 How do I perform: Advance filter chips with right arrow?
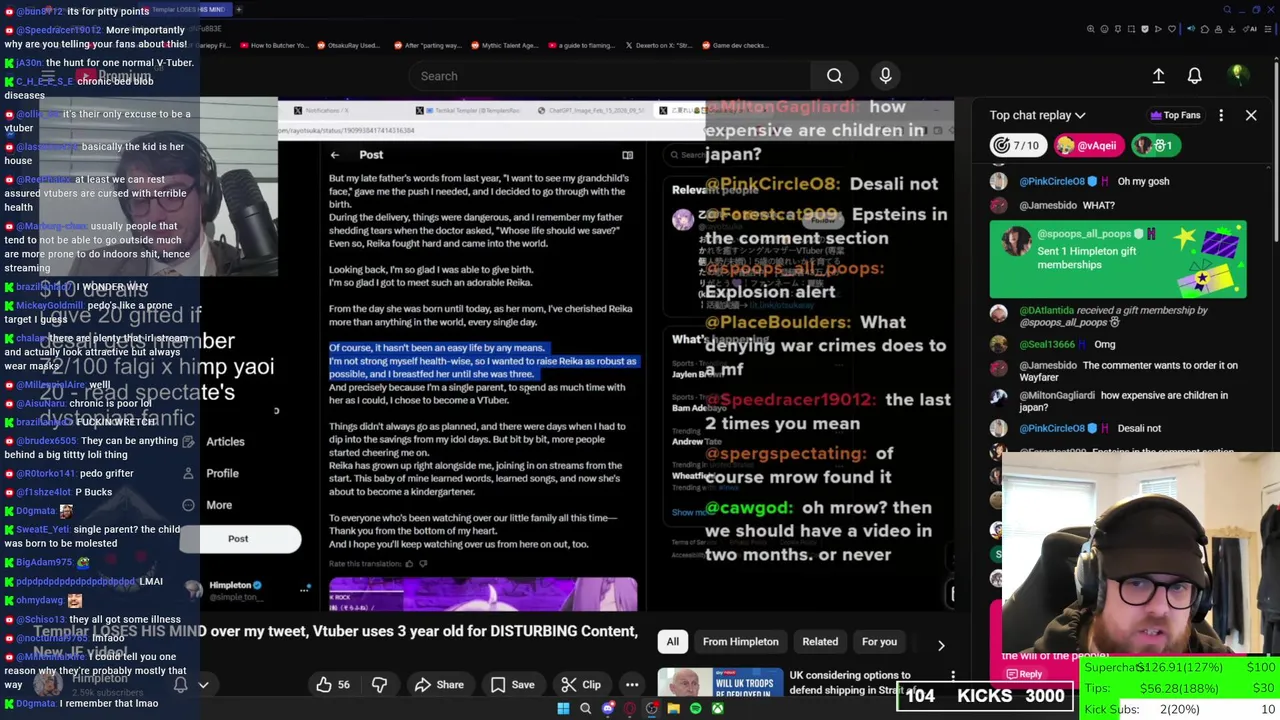click(941, 645)
